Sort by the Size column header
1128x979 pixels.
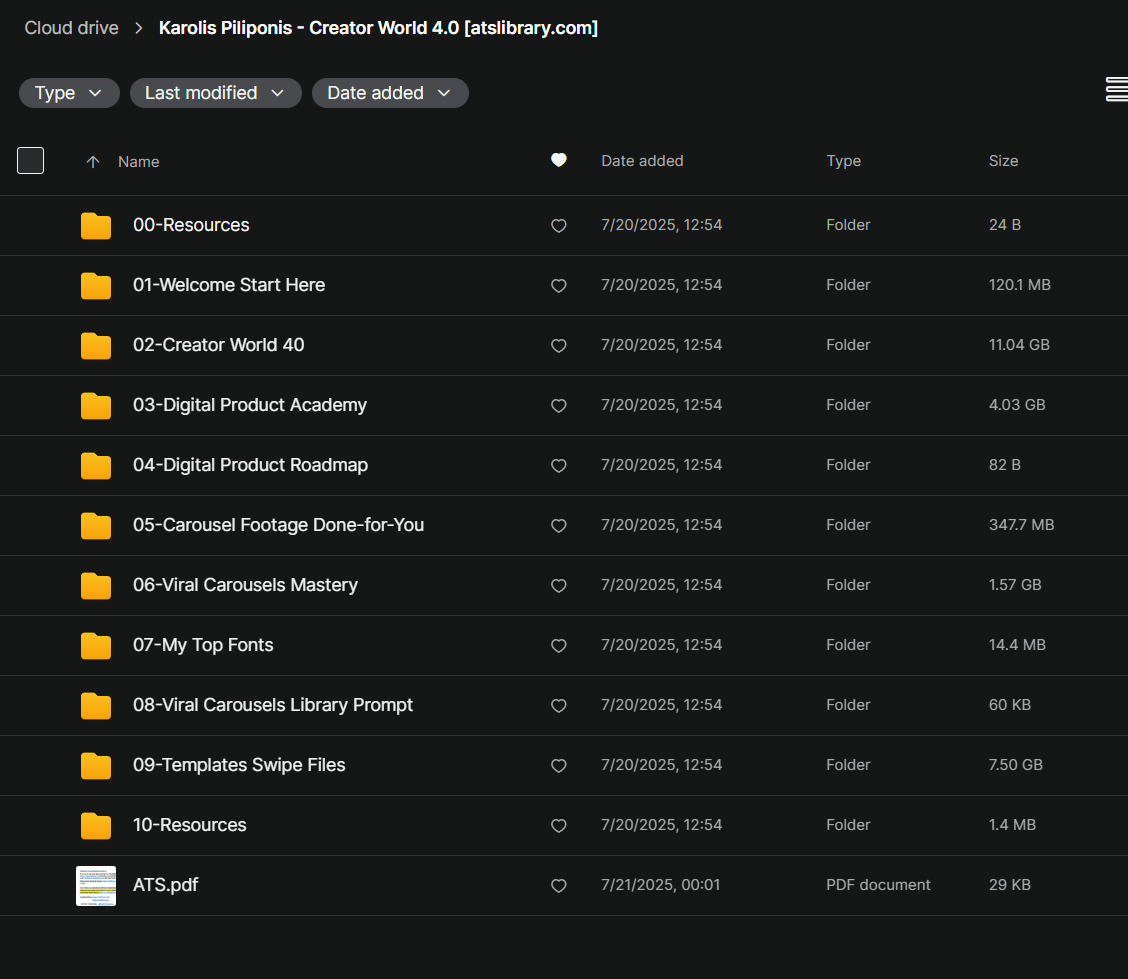[1003, 161]
